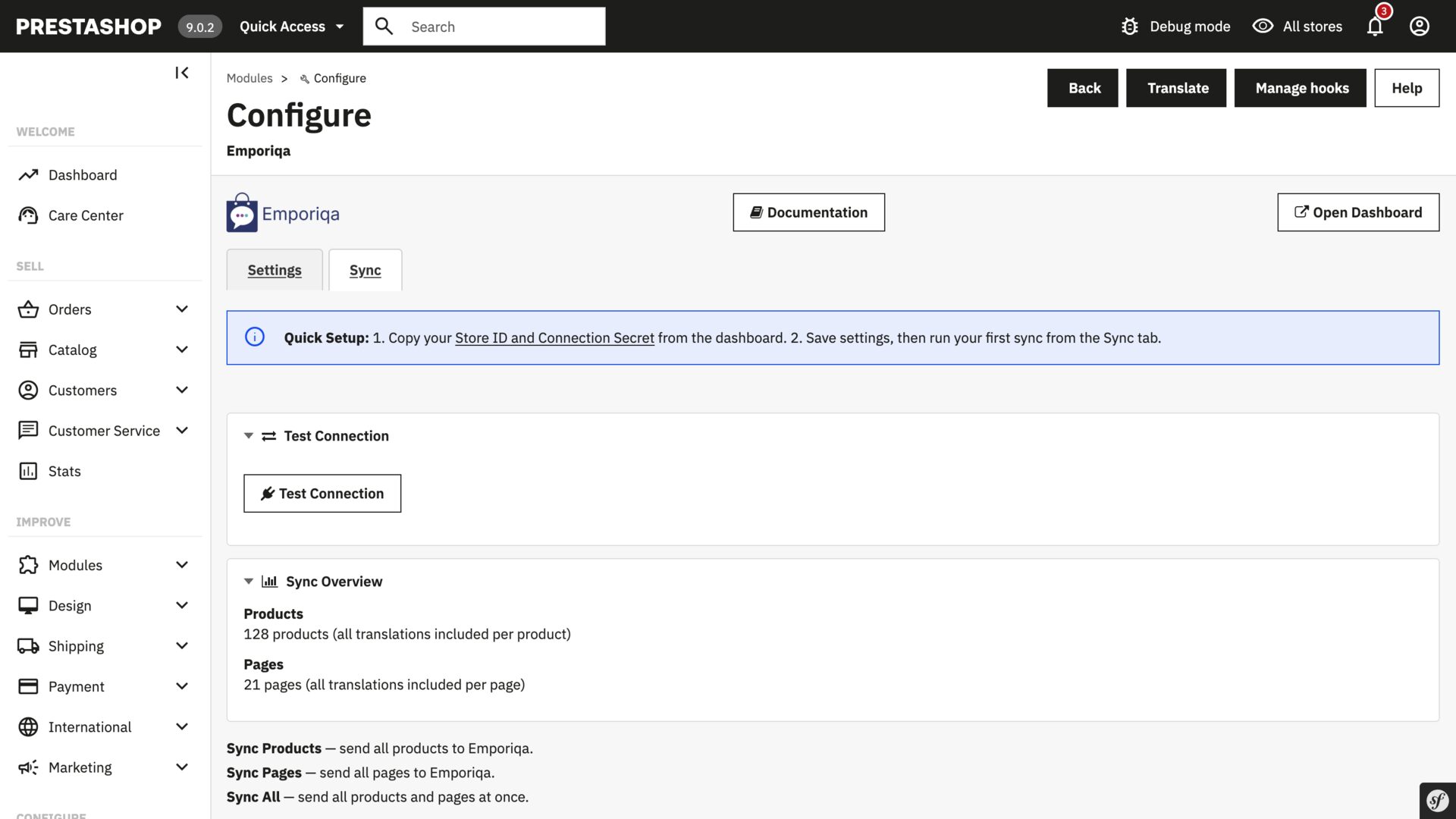Expand the Quick Access dropdown
Screen dimensions: 1456x819
[291, 26]
